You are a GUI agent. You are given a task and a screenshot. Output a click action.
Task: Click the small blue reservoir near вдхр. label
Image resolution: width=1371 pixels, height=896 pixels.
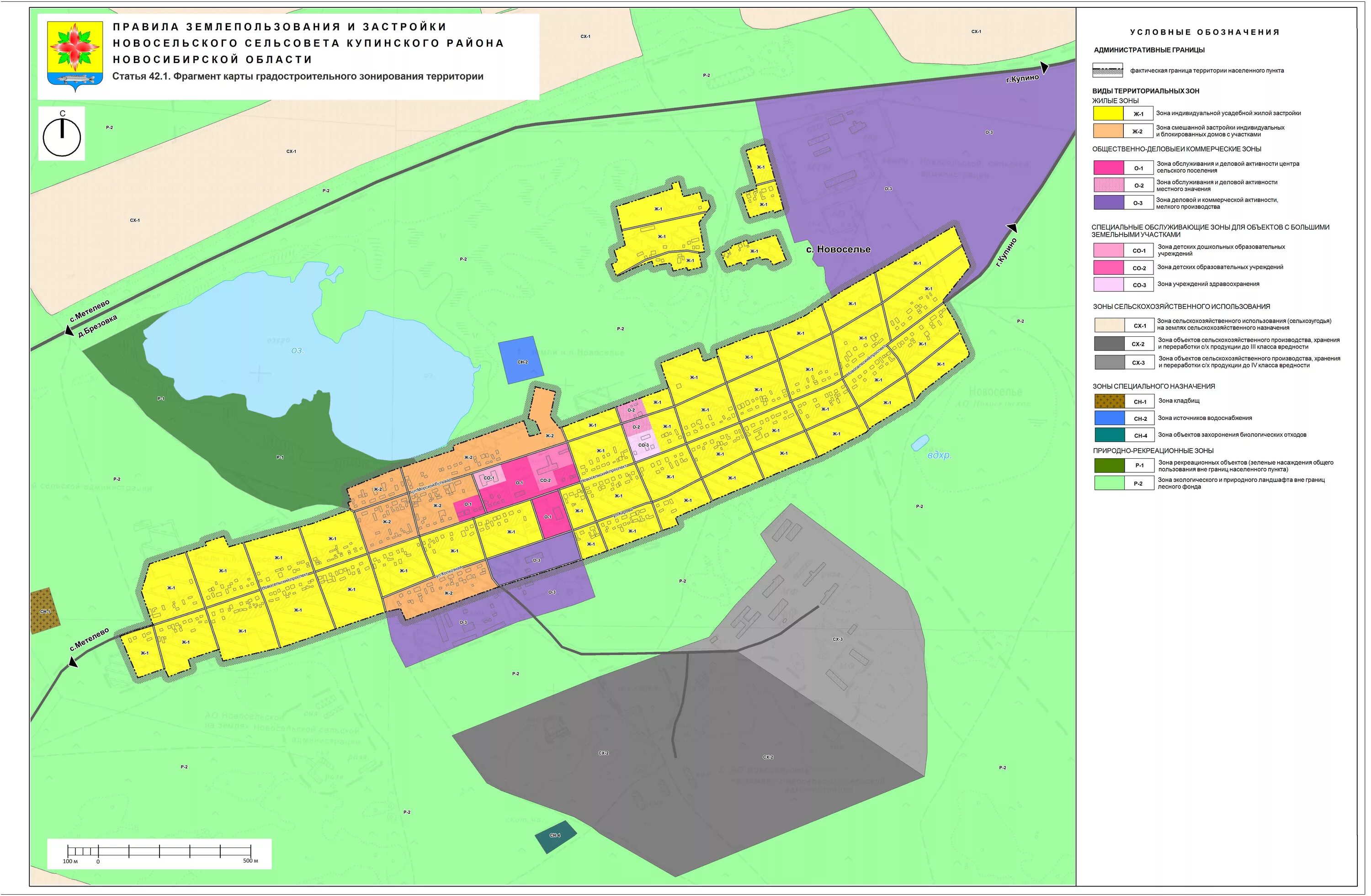click(x=920, y=442)
